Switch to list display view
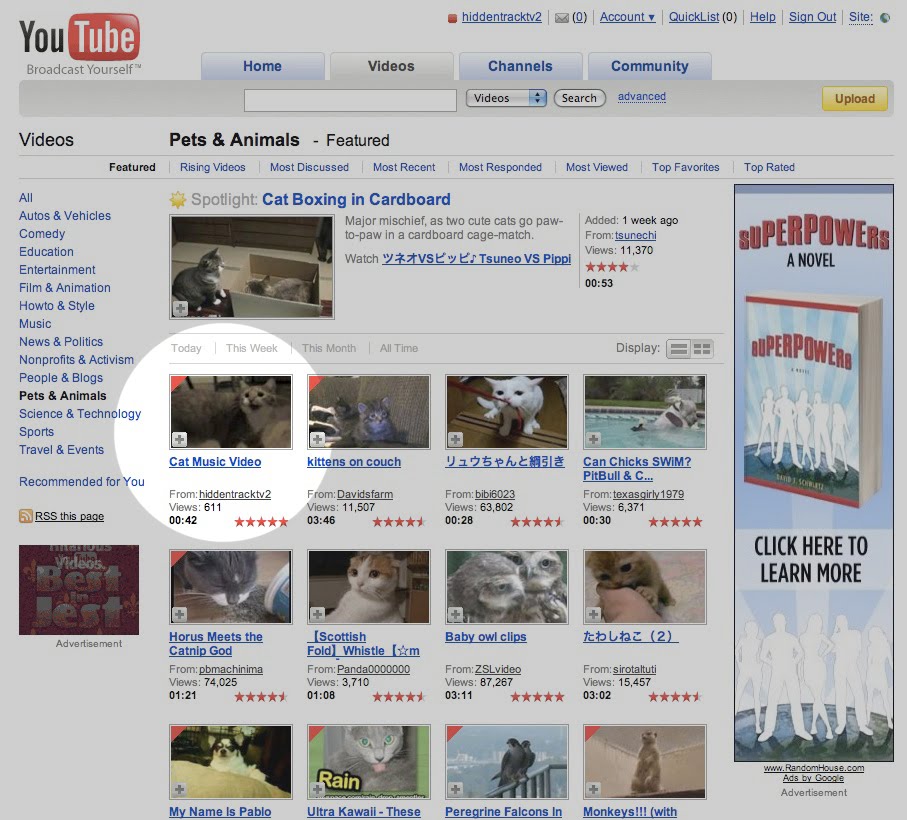Screen dimensions: 907x820 pyautogui.click(x=679, y=349)
